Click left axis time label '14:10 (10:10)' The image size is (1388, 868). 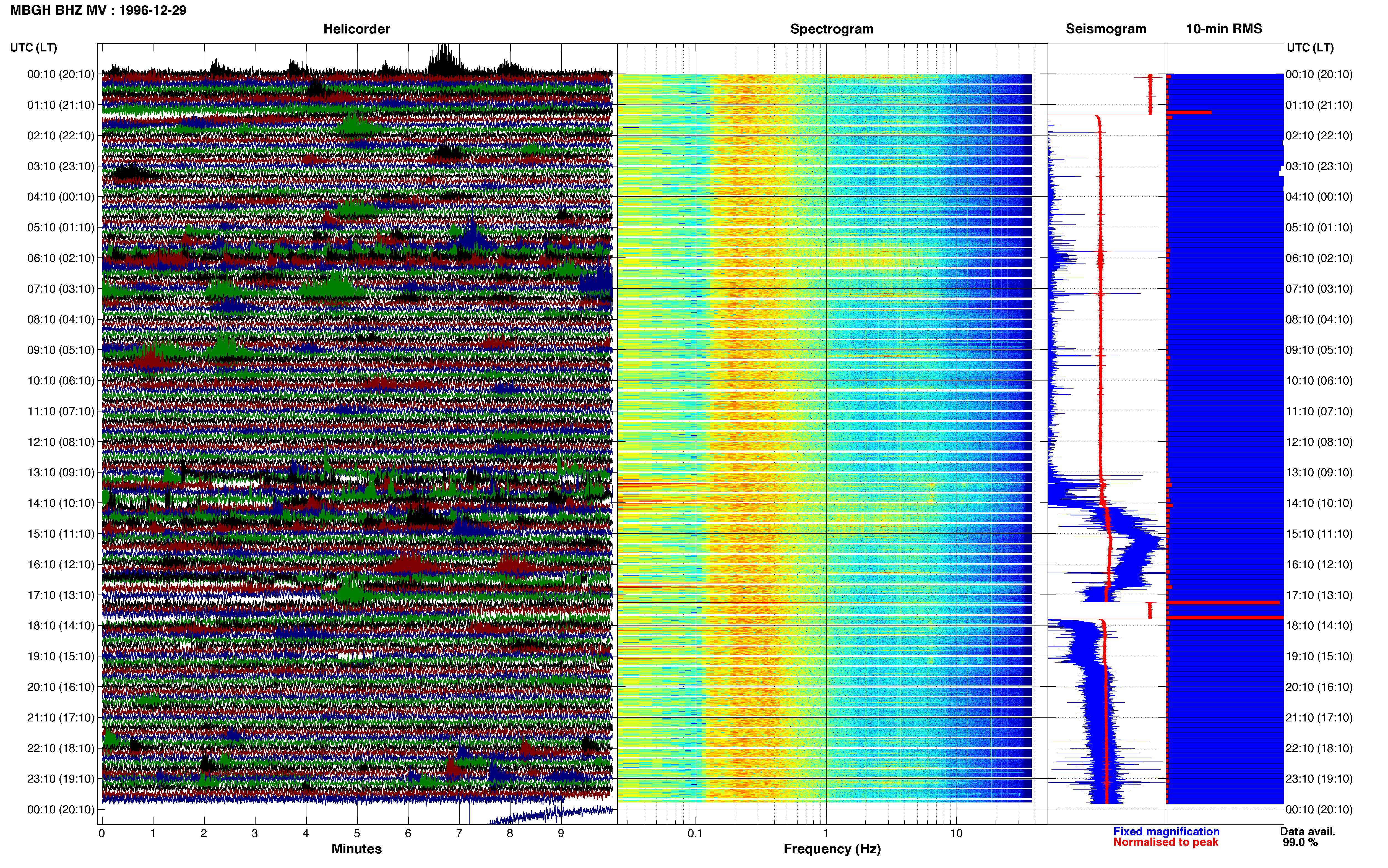(61, 504)
